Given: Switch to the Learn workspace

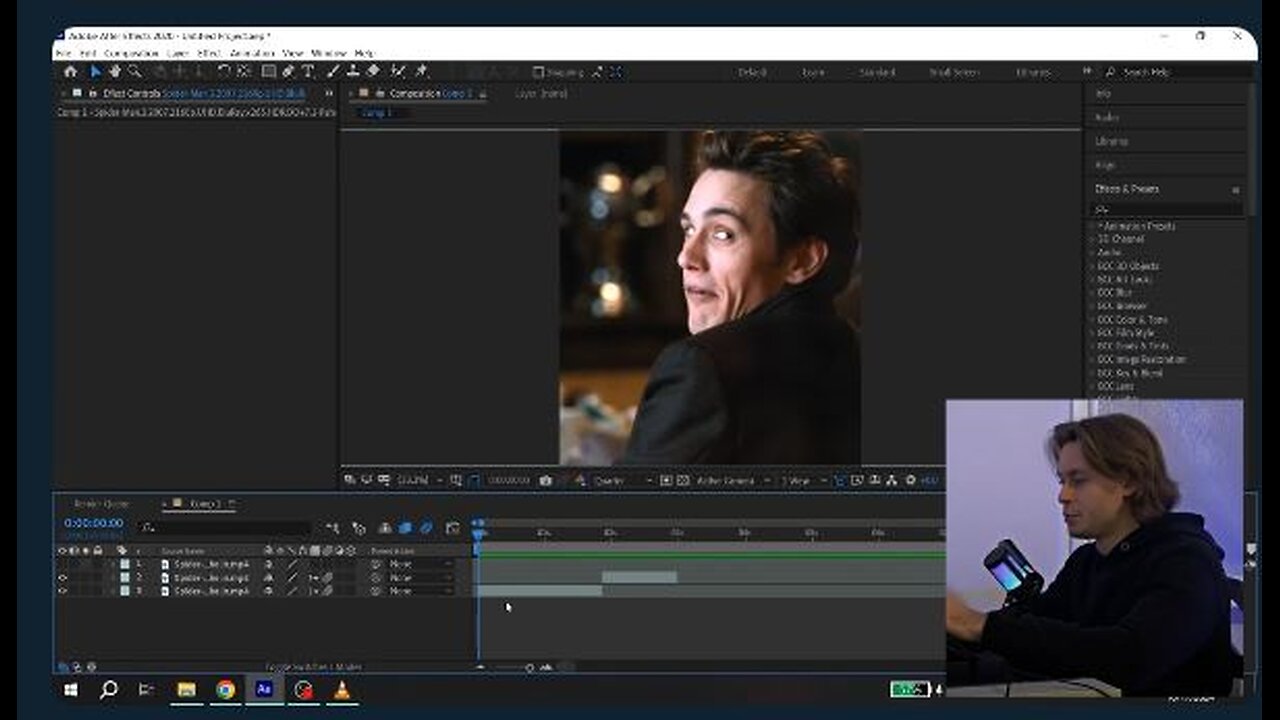Looking at the screenshot, I should point(813,72).
